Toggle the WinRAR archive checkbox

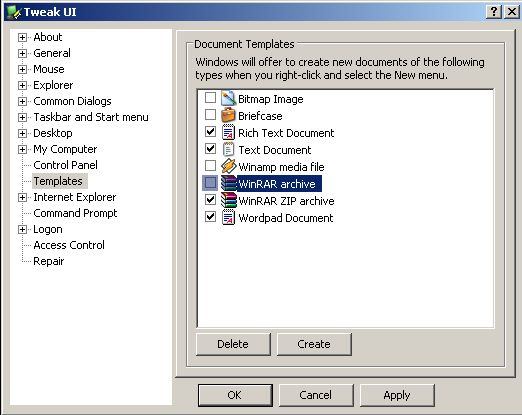pos(210,183)
